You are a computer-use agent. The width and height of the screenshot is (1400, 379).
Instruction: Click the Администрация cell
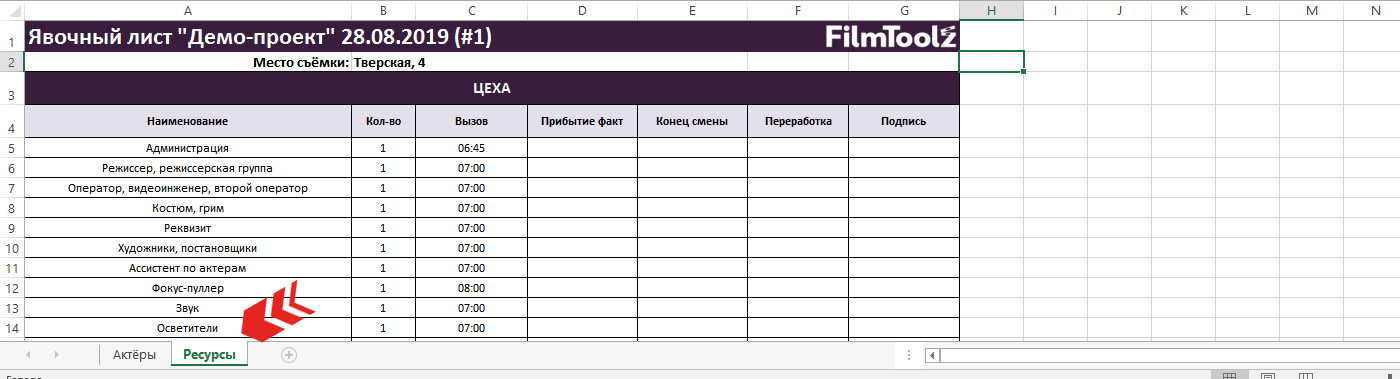point(188,148)
